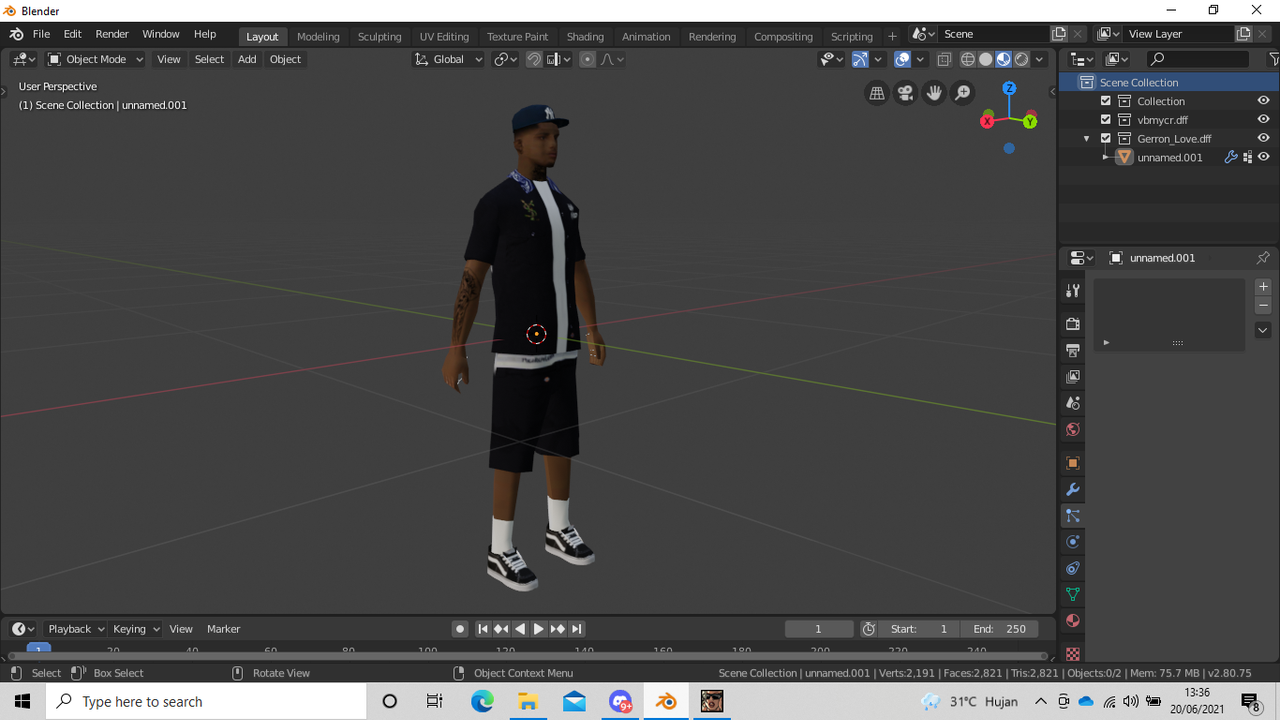
Task: Remove vertex group with minus button
Action: point(1263,305)
